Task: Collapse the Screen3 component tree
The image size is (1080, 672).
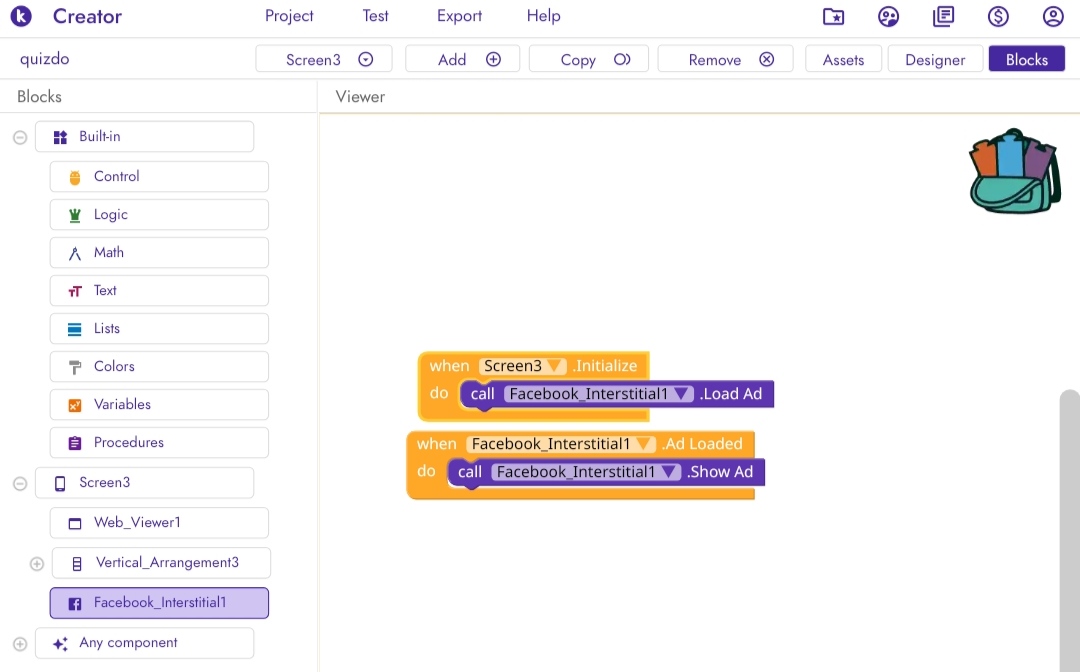Action: click(20, 484)
